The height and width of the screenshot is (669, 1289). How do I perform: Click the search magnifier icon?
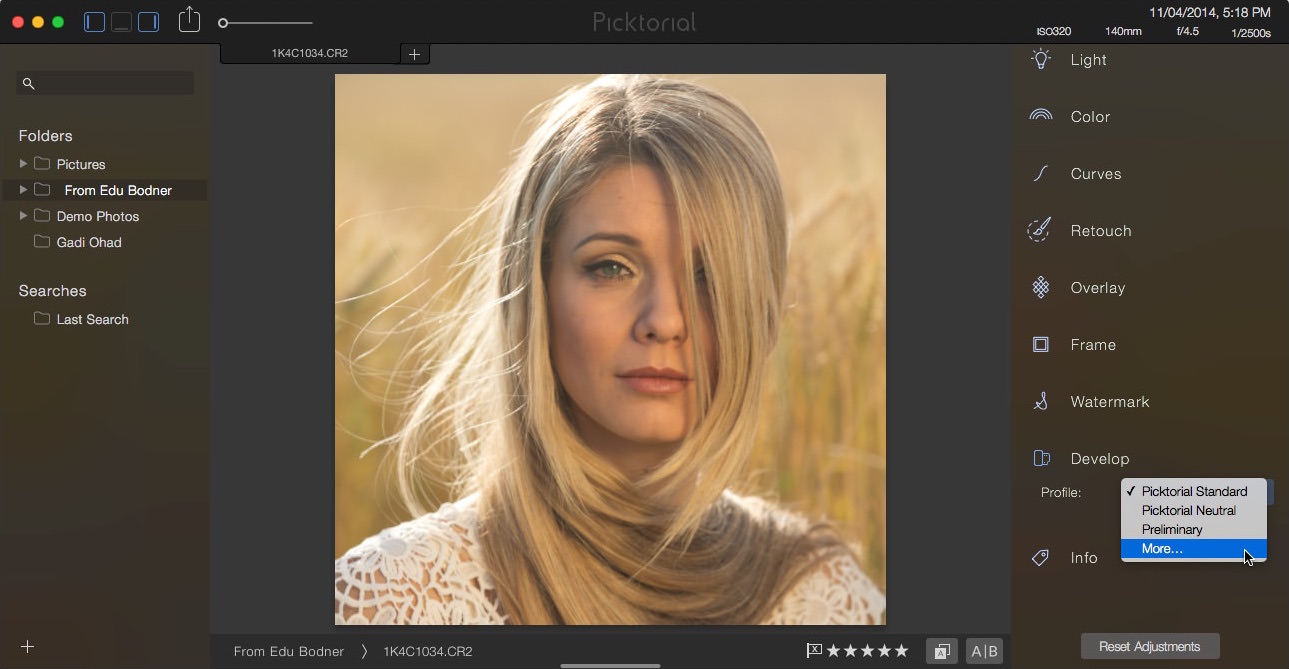tap(28, 84)
